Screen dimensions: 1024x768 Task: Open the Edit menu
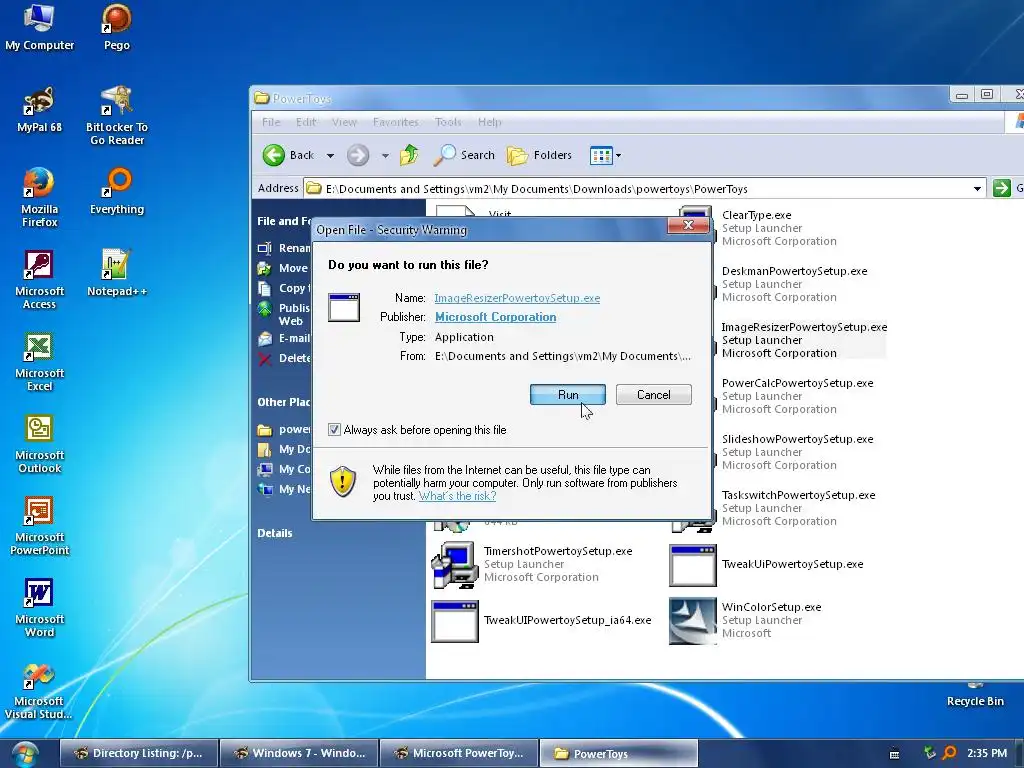pyautogui.click(x=306, y=122)
